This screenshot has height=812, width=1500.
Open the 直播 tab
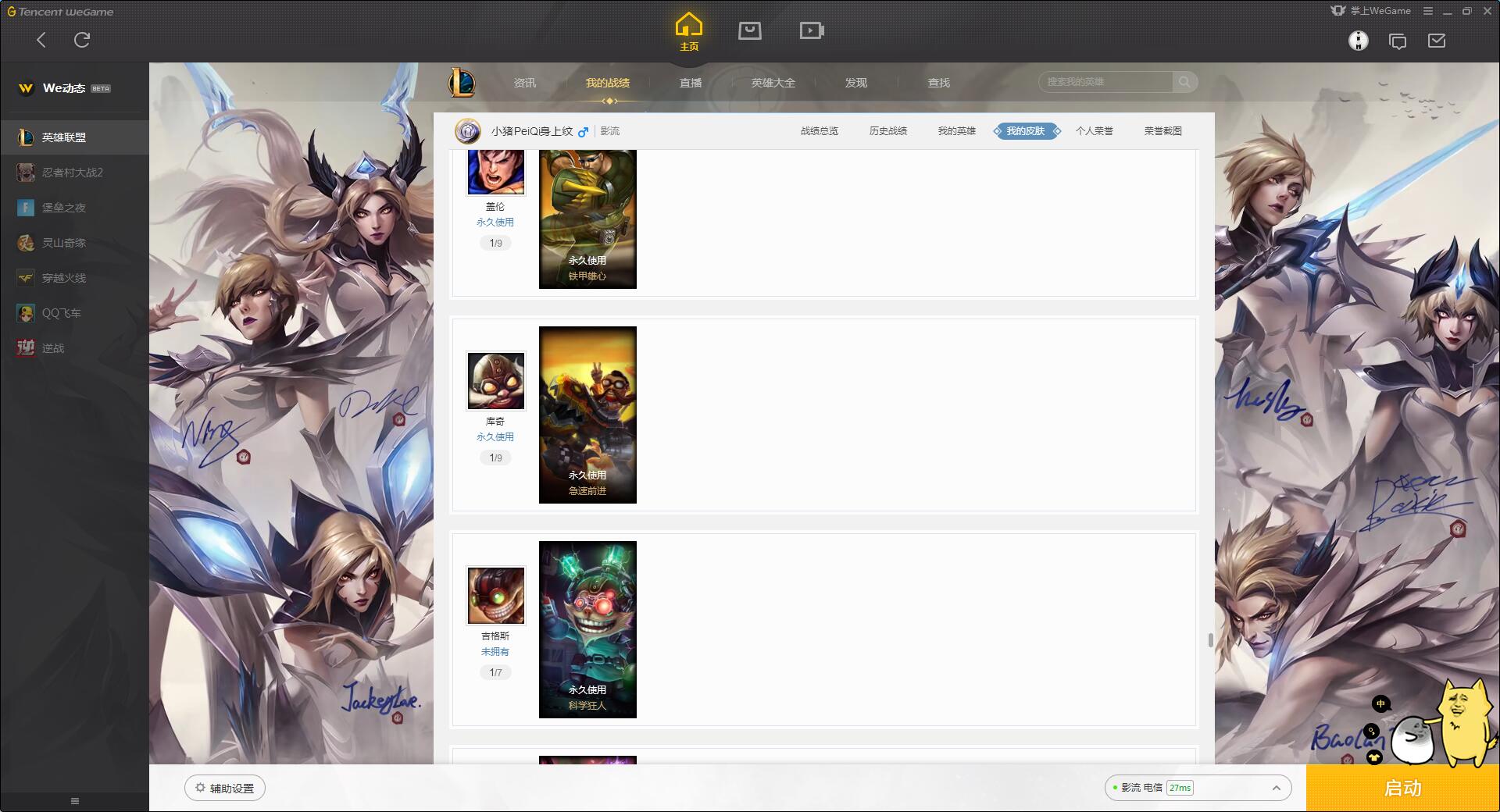[x=691, y=83]
